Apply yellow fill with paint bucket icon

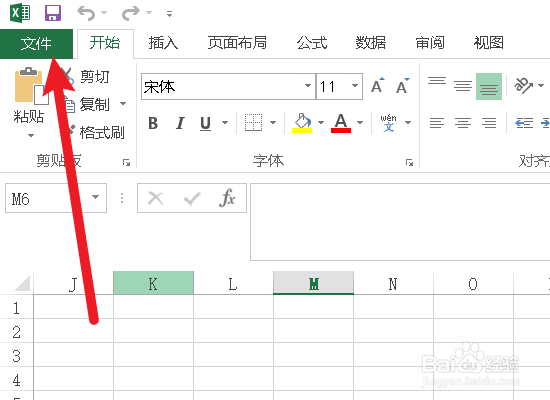click(x=302, y=122)
